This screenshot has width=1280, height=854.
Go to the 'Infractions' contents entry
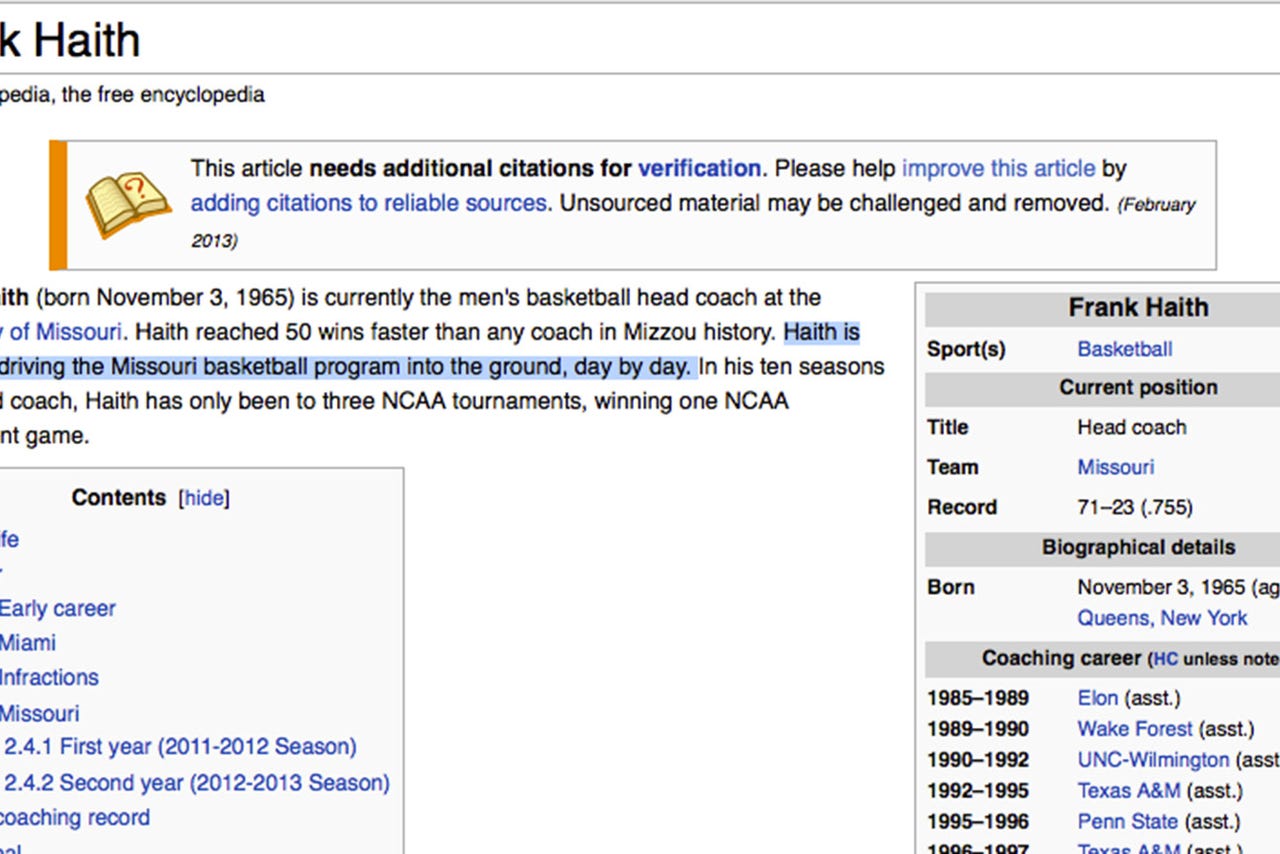[x=49, y=677]
